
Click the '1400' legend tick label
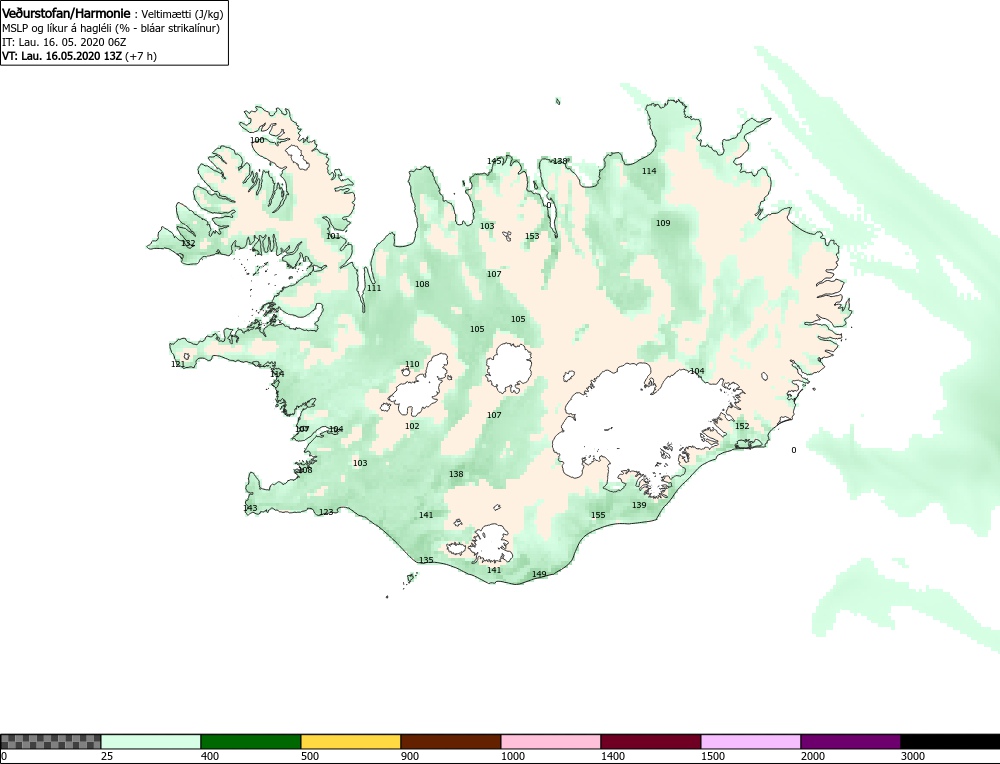(x=613, y=756)
